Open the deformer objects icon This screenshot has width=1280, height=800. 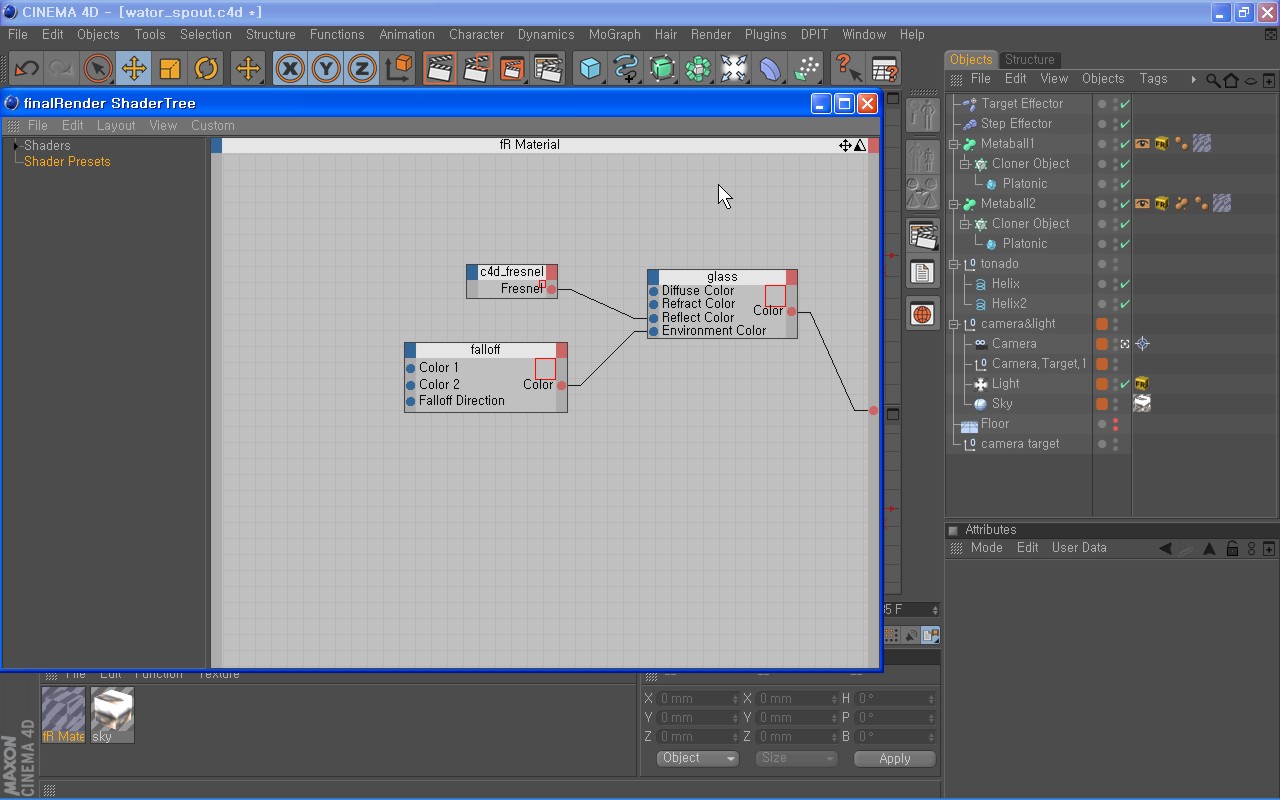[x=770, y=69]
